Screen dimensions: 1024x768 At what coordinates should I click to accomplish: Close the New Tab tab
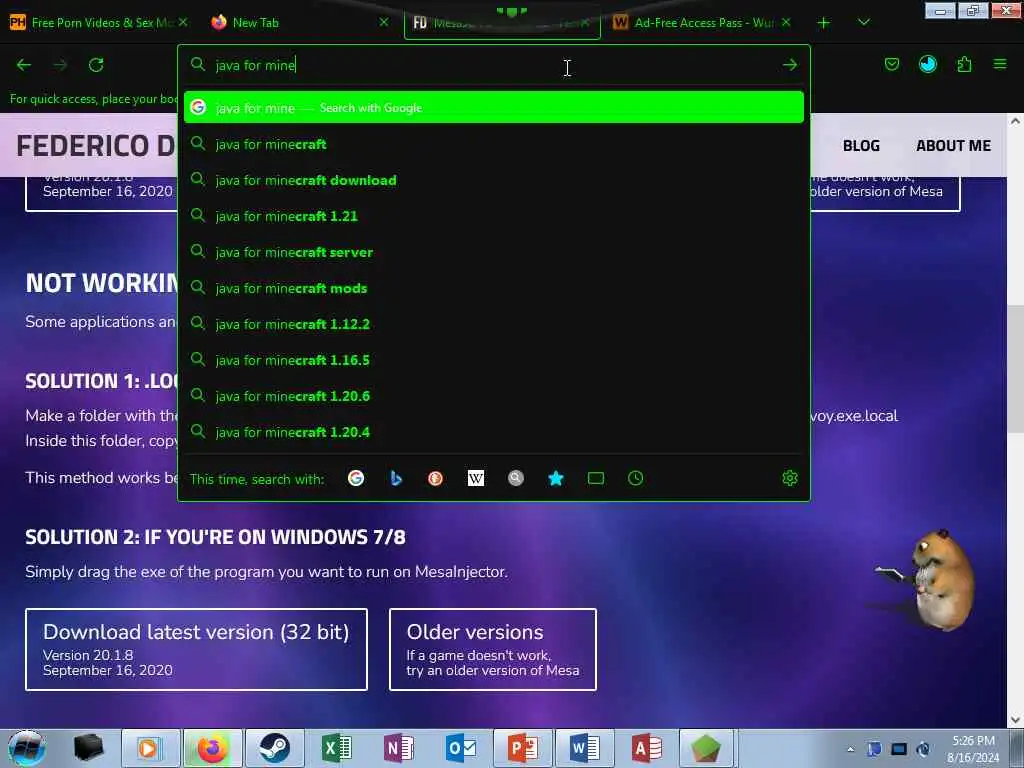[384, 22]
